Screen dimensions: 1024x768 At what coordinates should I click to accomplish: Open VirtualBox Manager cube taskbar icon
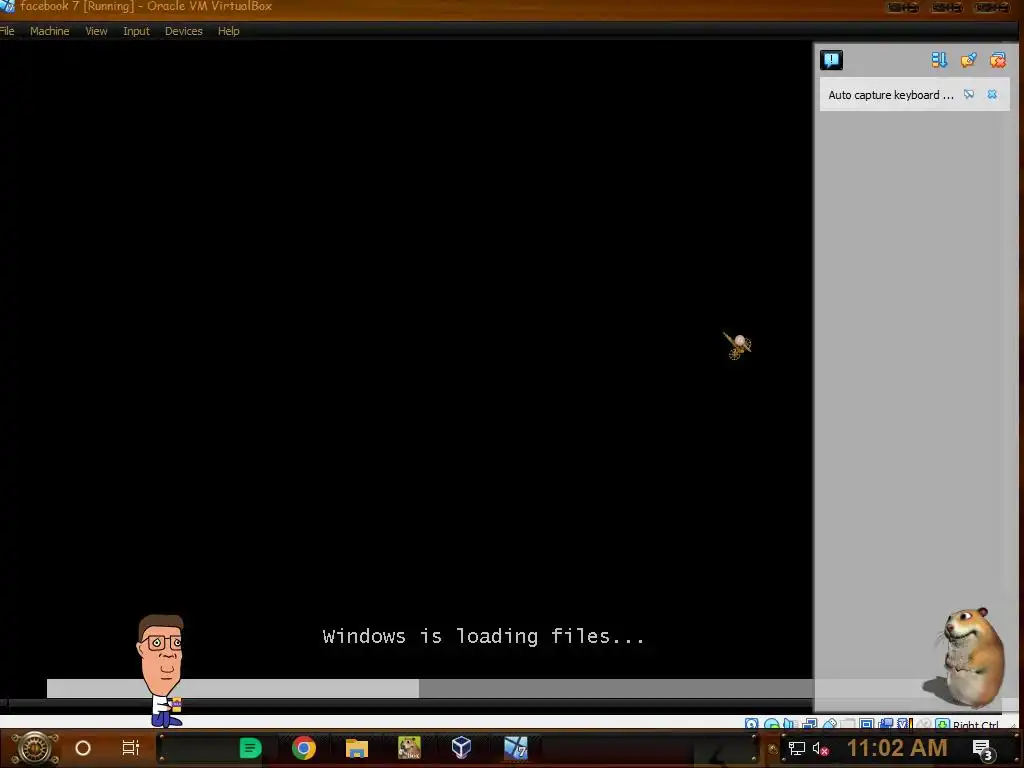461,748
